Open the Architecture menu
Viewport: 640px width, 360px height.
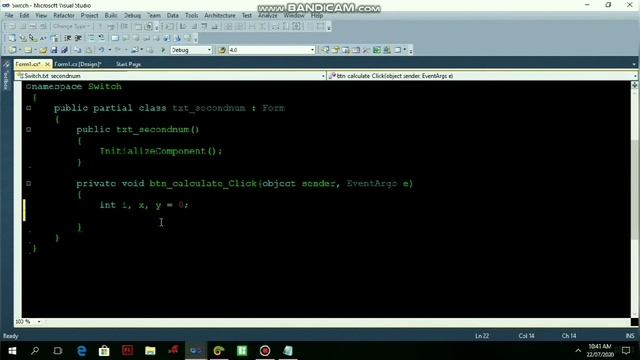tap(220, 16)
